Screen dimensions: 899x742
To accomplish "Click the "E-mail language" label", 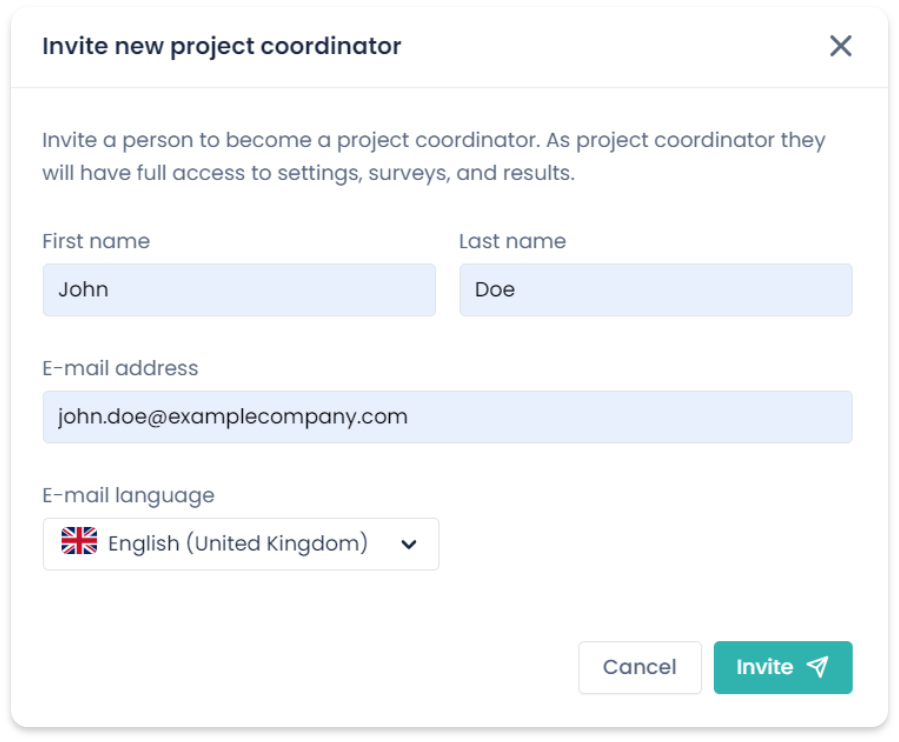I will [128, 495].
